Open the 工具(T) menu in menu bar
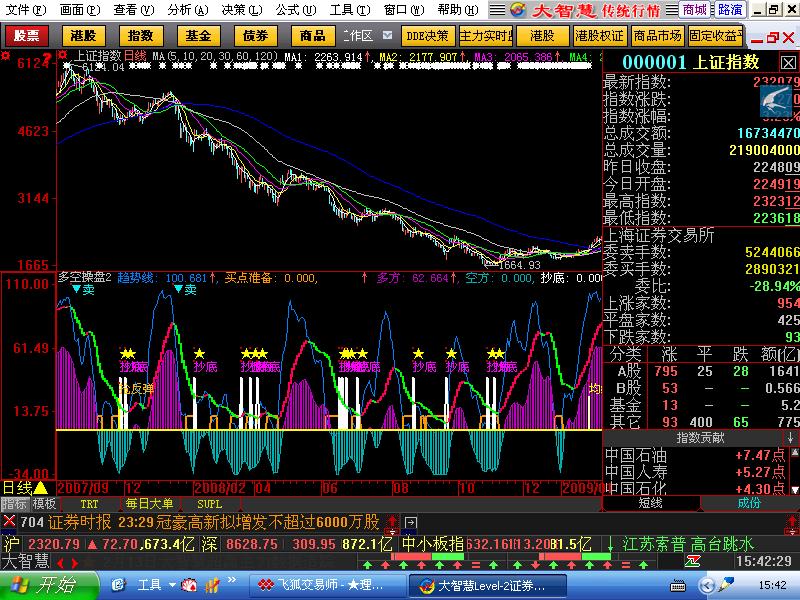 (350, 10)
